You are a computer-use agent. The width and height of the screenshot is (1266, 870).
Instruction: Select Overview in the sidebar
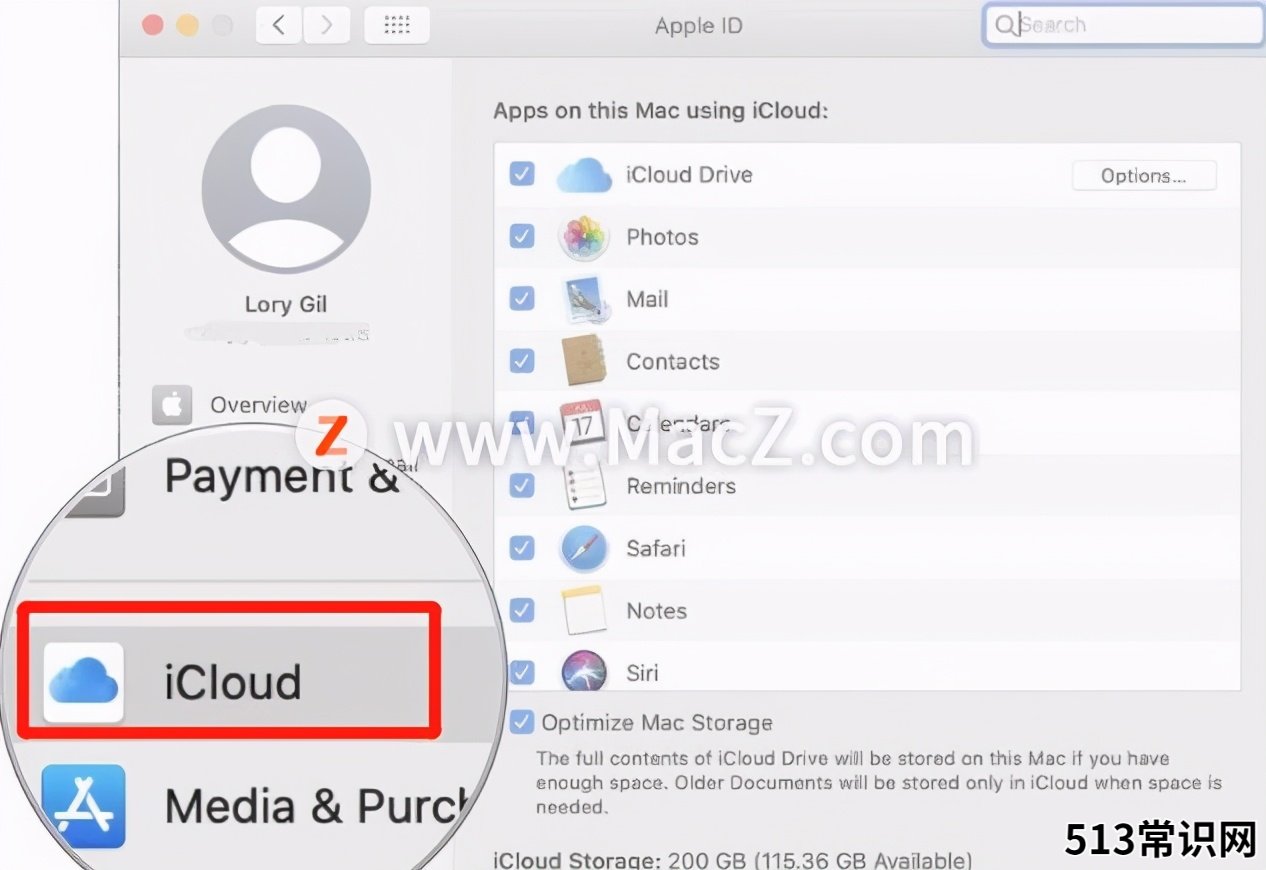[258, 405]
